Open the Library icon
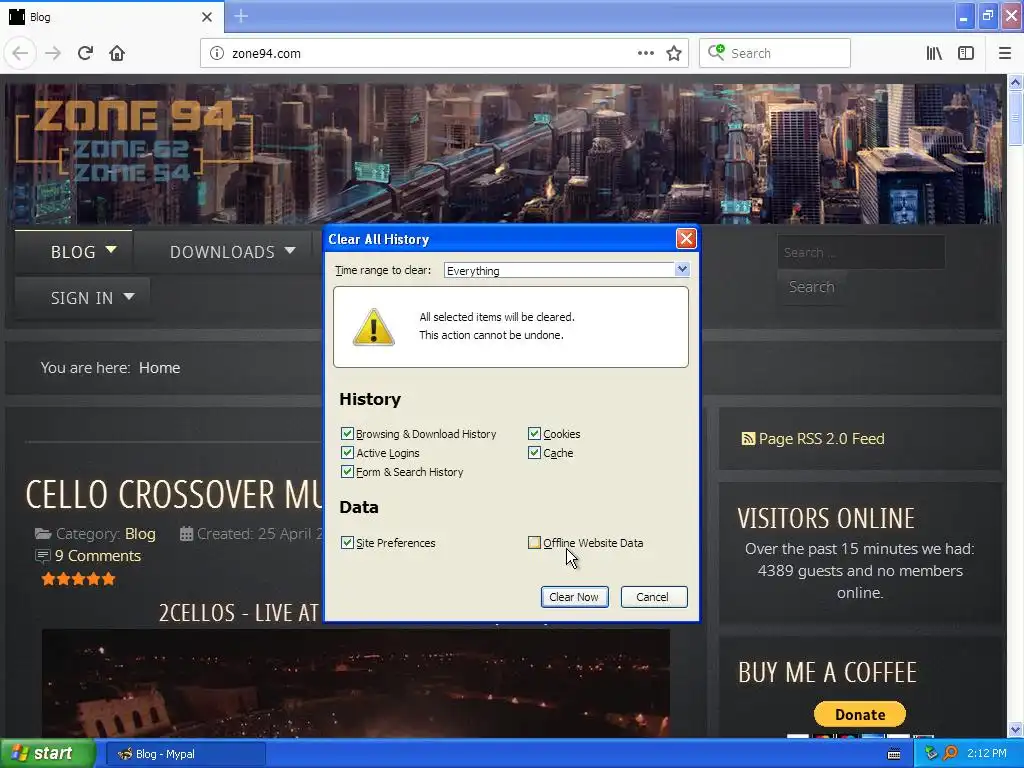 934,53
